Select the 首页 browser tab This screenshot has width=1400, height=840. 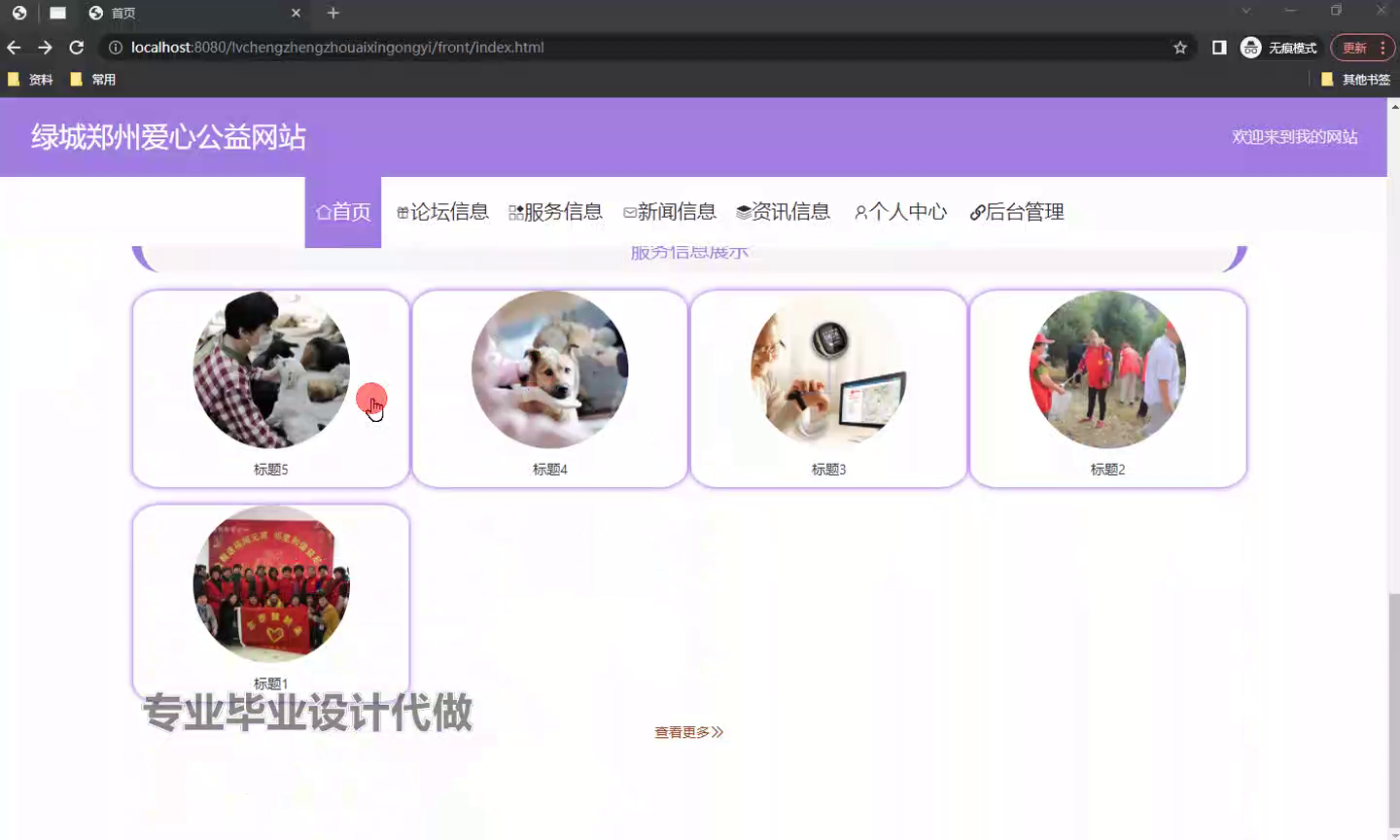point(194,13)
